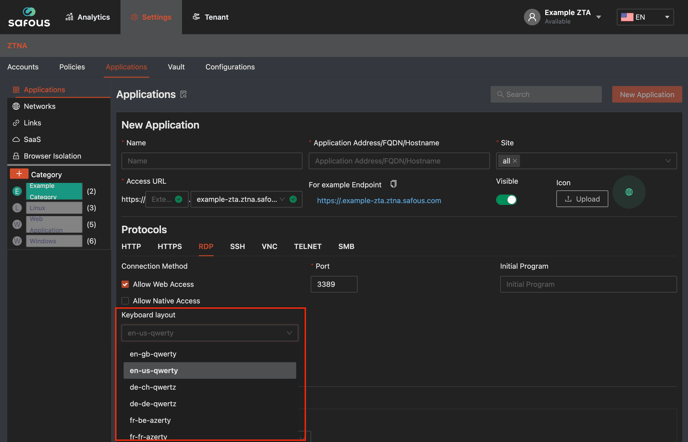The width and height of the screenshot is (688, 442).
Task: Open Networks in the sidebar
Action: (x=39, y=106)
